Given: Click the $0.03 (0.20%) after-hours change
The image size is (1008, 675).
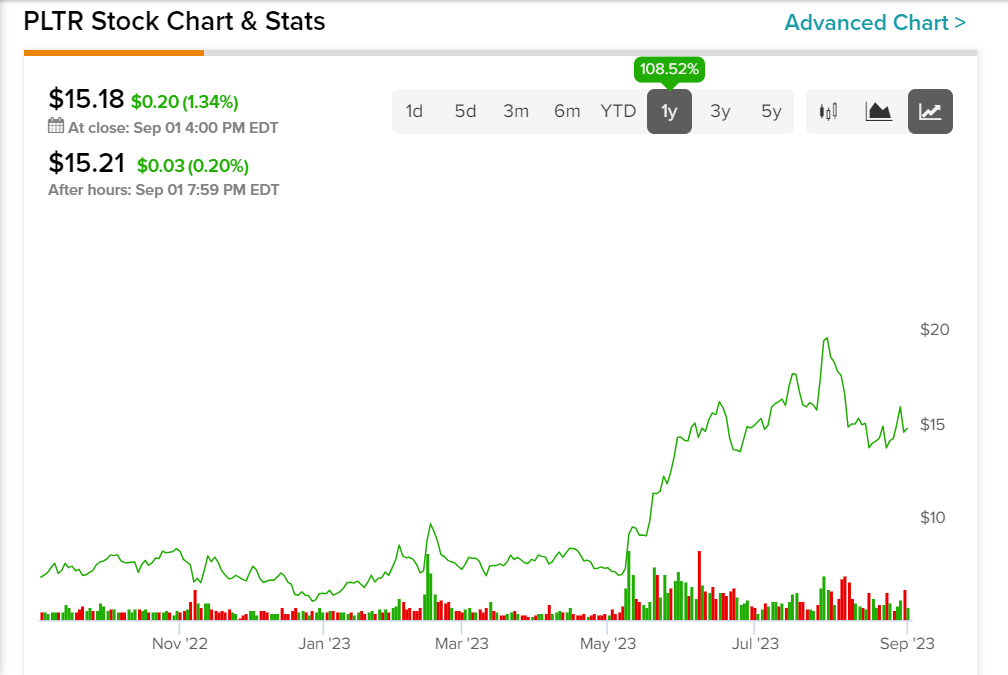Looking at the screenshot, I should click(193, 166).
